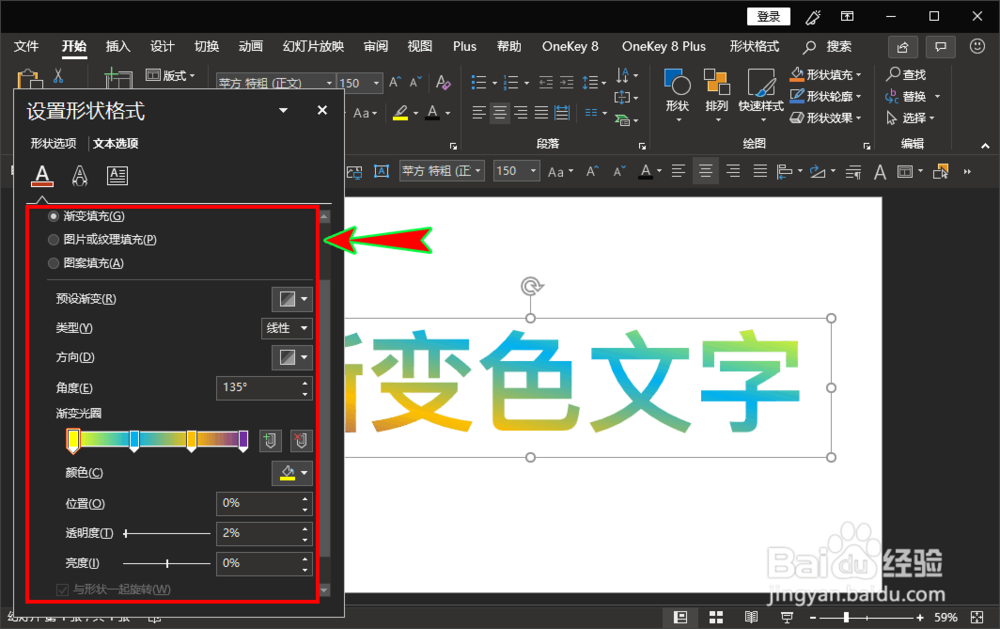
Task: Switch to 形状选项 Shape Options
Action: [x=54, y=144]
